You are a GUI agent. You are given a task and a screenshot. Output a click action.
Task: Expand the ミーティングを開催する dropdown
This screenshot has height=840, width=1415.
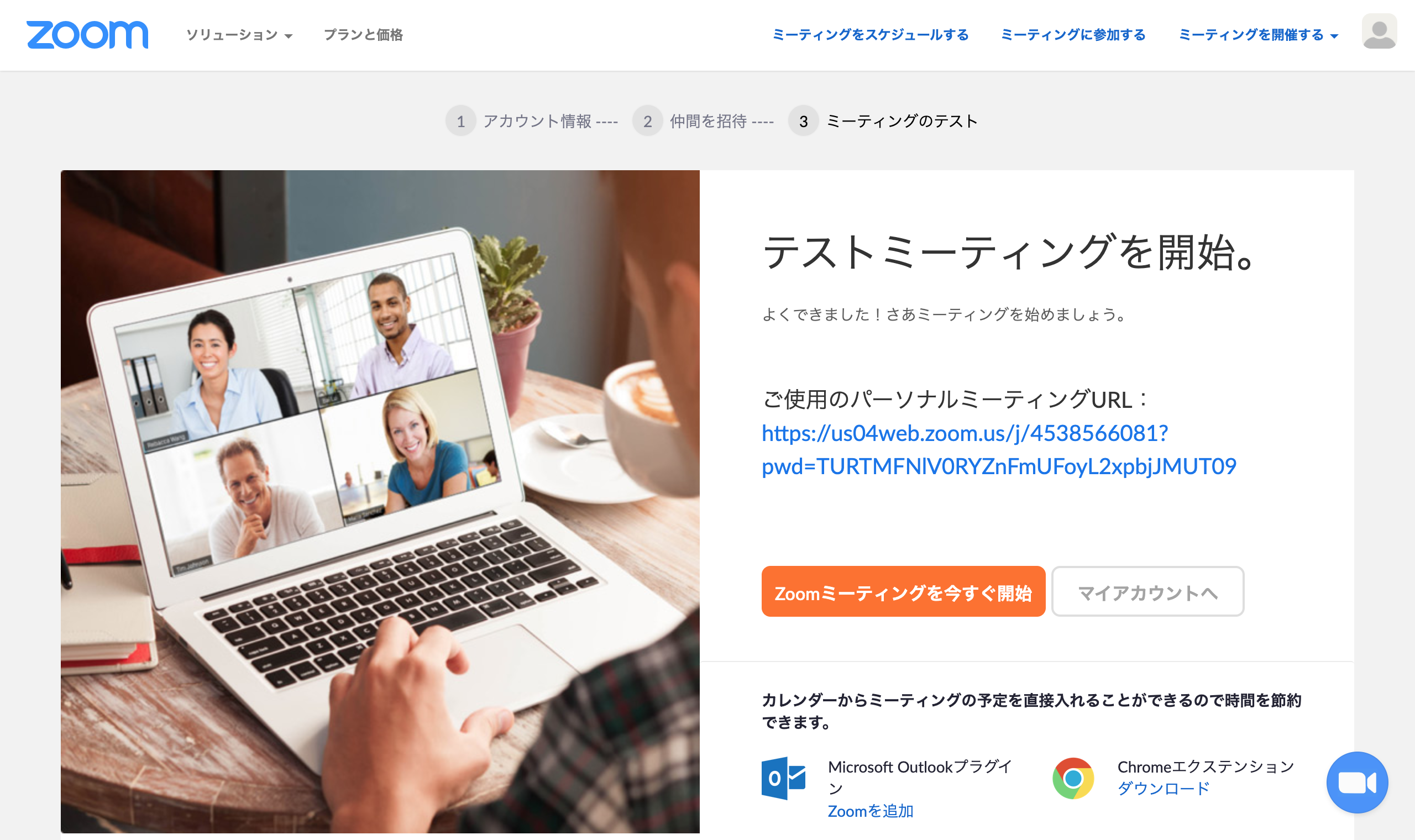point(1258,35)
